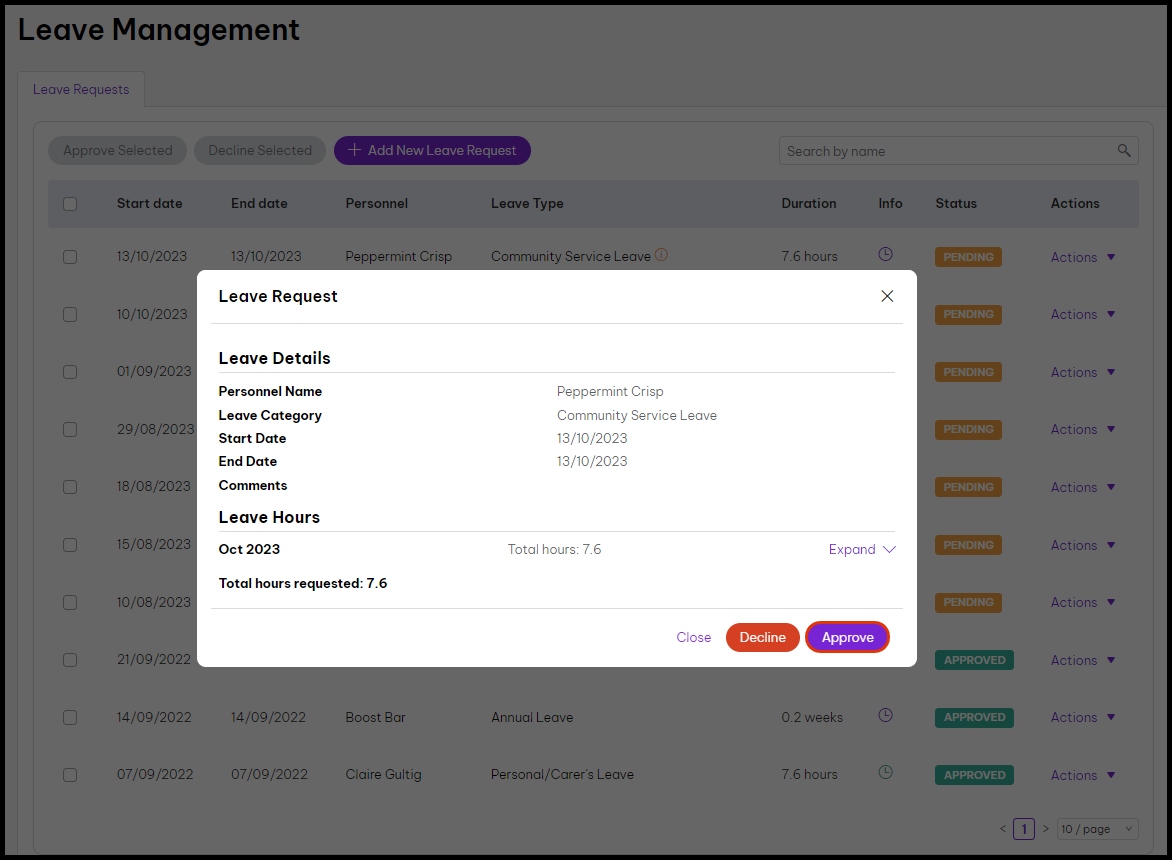
Task: Click the Close link in the dialog
Action: tap(693, 637)
